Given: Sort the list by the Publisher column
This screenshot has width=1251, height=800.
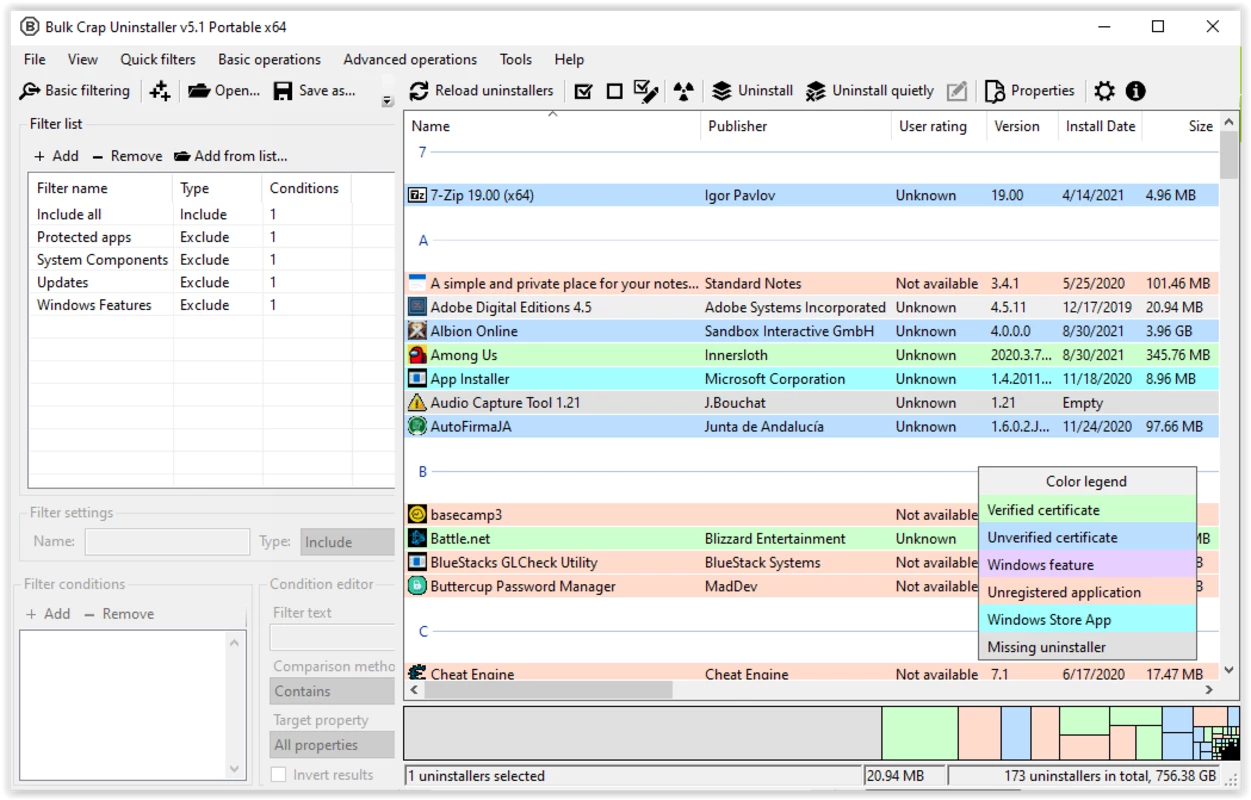Looking at the screenshot, I should [795, 126].
